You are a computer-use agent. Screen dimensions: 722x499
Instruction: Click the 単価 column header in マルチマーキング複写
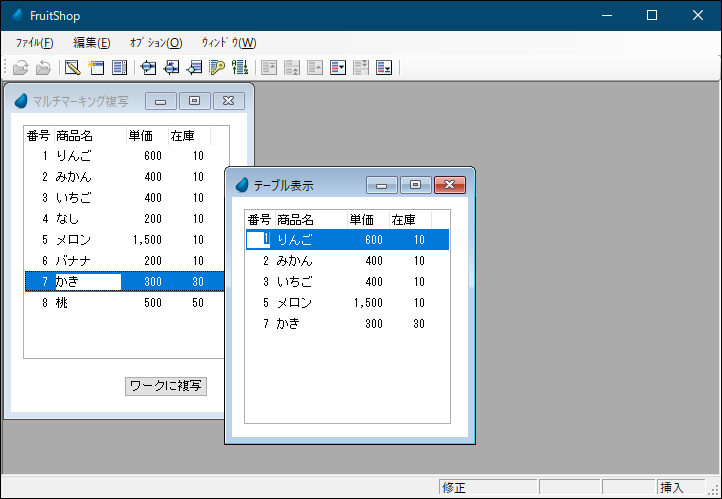pos(140,136)
